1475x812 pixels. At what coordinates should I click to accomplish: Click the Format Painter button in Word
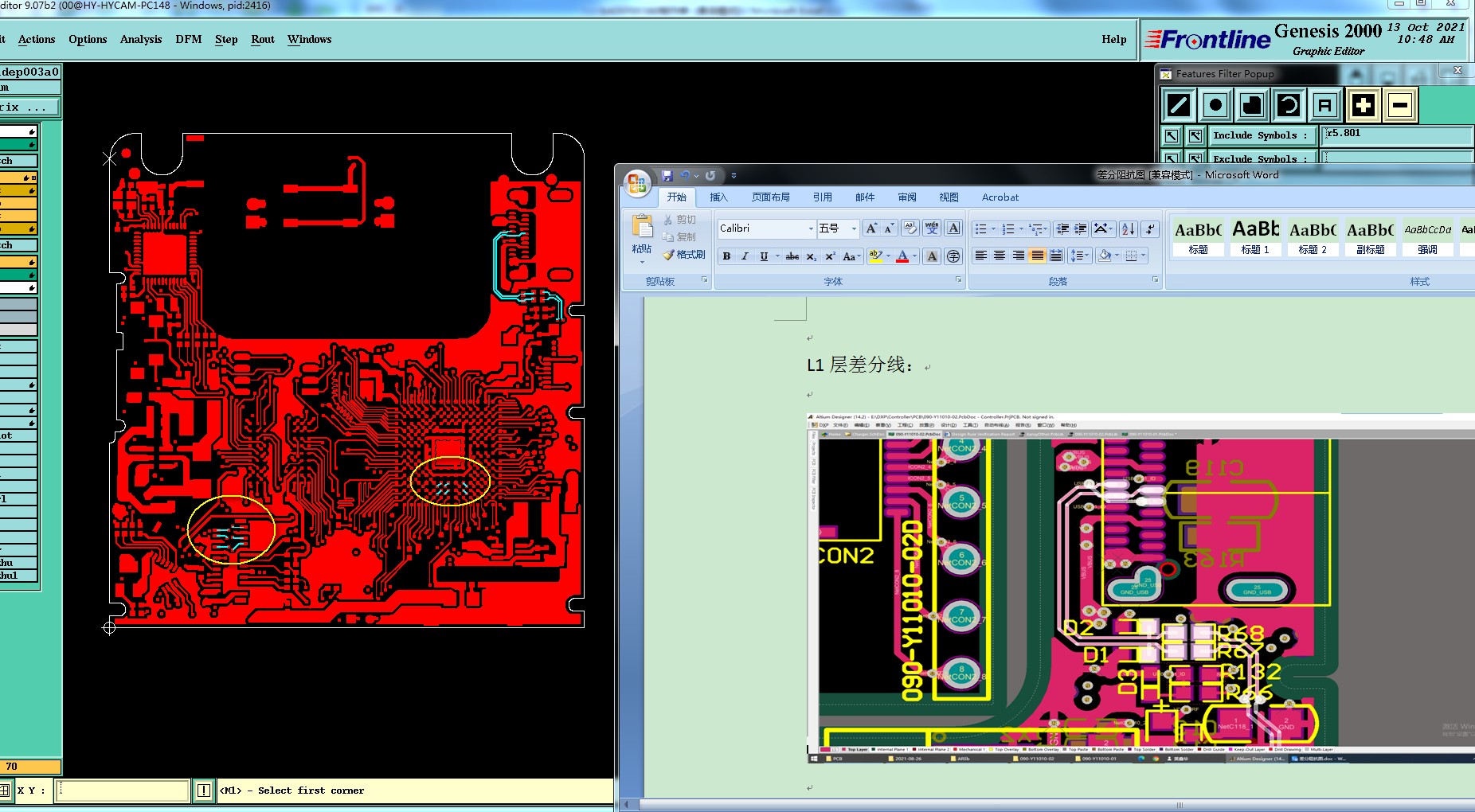[x=684, y=255]
